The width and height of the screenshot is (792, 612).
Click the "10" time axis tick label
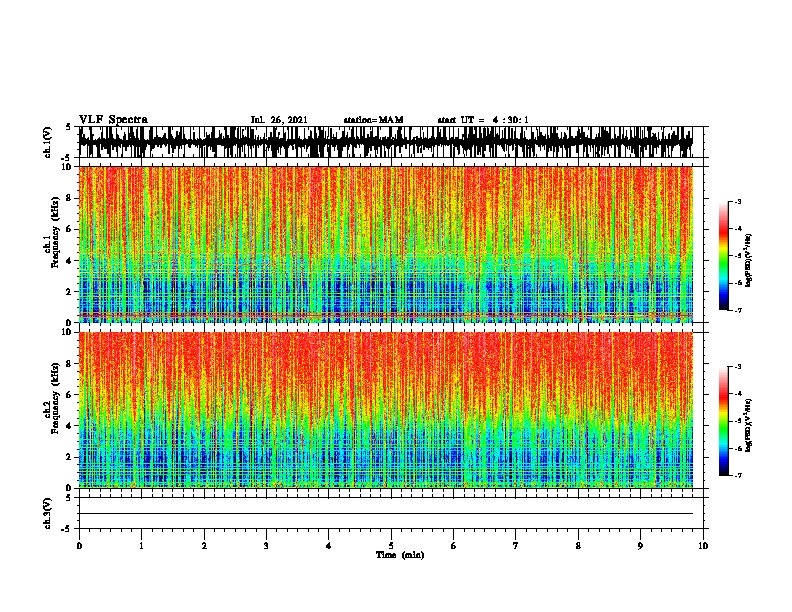point(703,545)
